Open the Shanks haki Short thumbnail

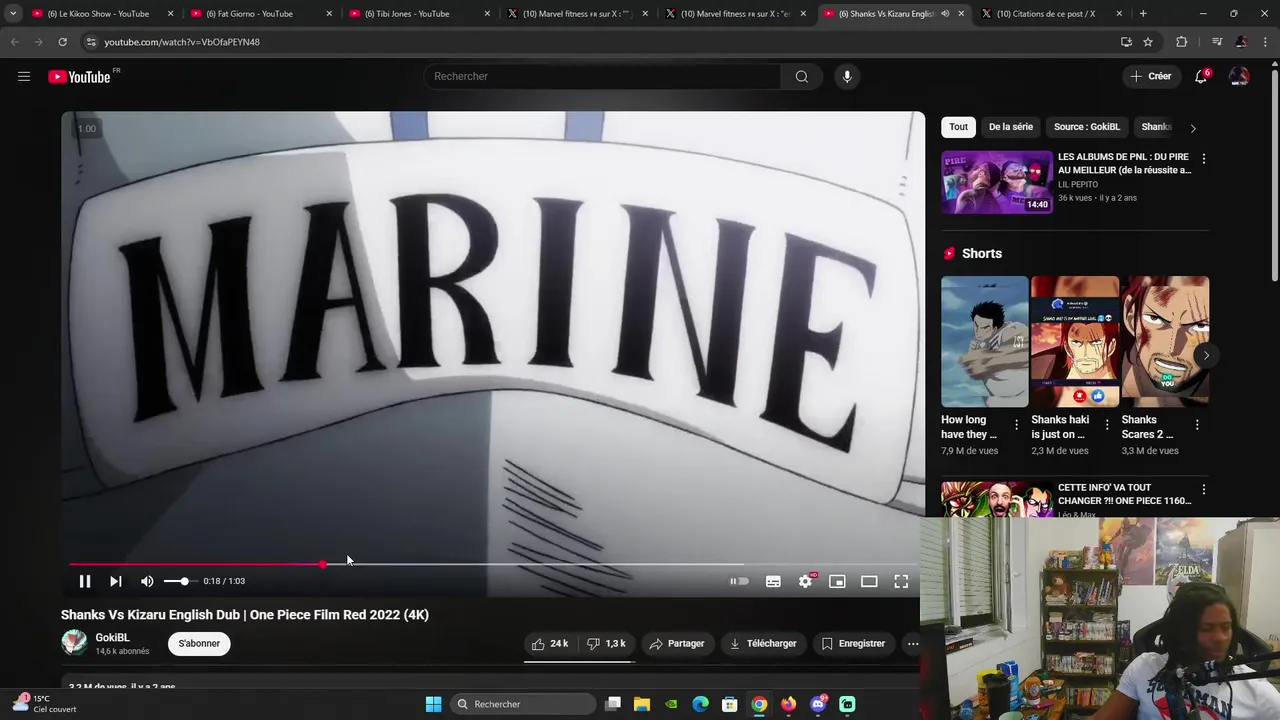[1075, 341]
